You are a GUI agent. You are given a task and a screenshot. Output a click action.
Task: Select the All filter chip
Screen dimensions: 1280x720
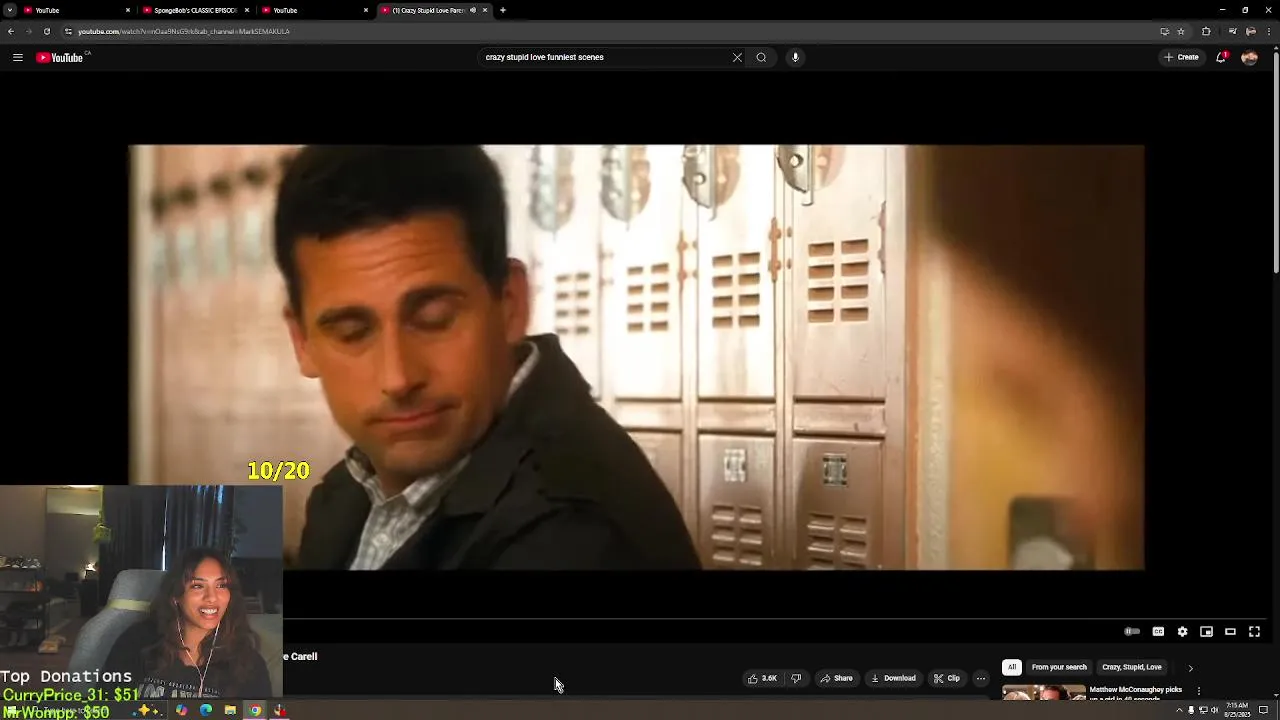1012,667
